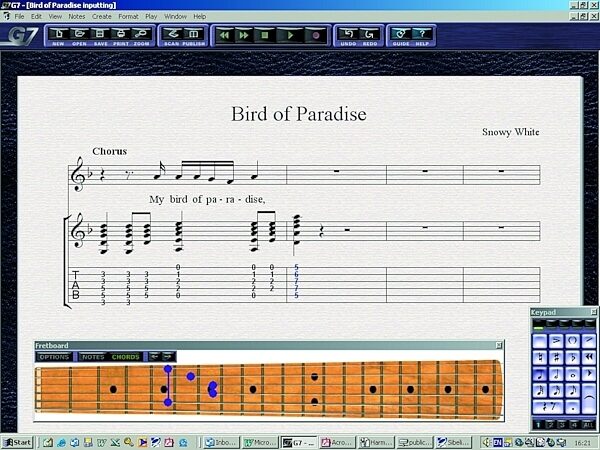Select the sixteenth note on Keypad

pyautogui.click(x=556, y=391)
